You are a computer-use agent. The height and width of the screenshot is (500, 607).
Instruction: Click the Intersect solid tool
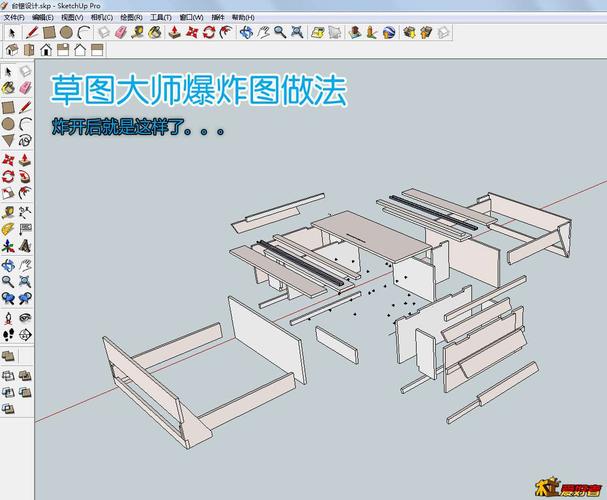(x=8, y=375)
